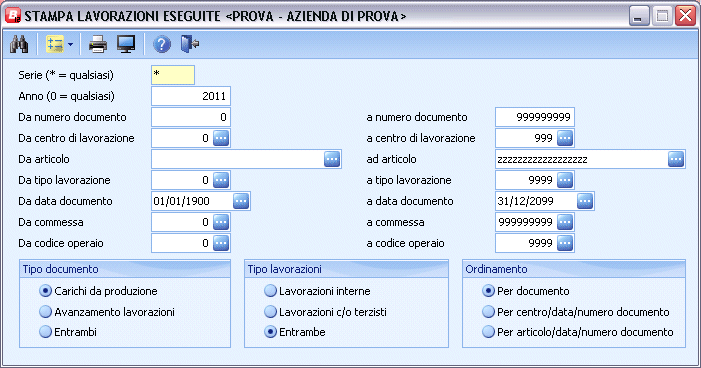Image resolution: width=701 pixels, height=368 pixels.
Task: Open the dropdown arrow beside the list icon
Action: [71, 45]
